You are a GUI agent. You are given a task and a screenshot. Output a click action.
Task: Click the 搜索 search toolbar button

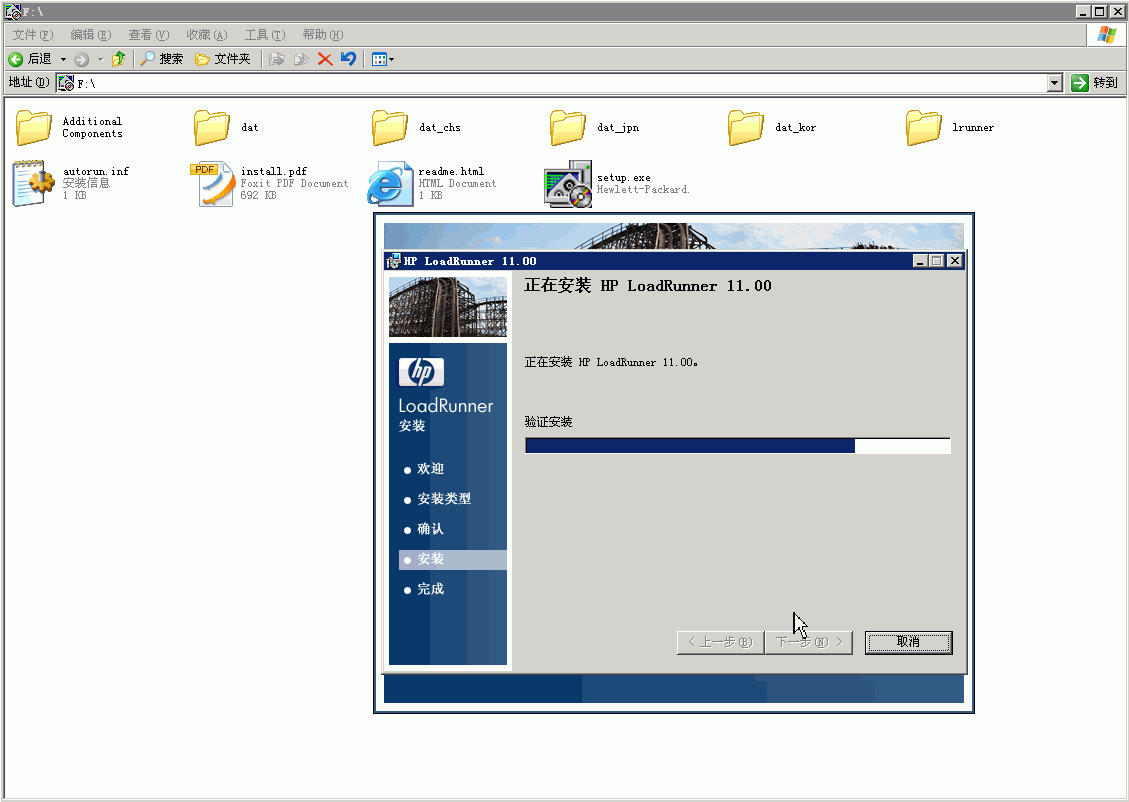[162, 59]
